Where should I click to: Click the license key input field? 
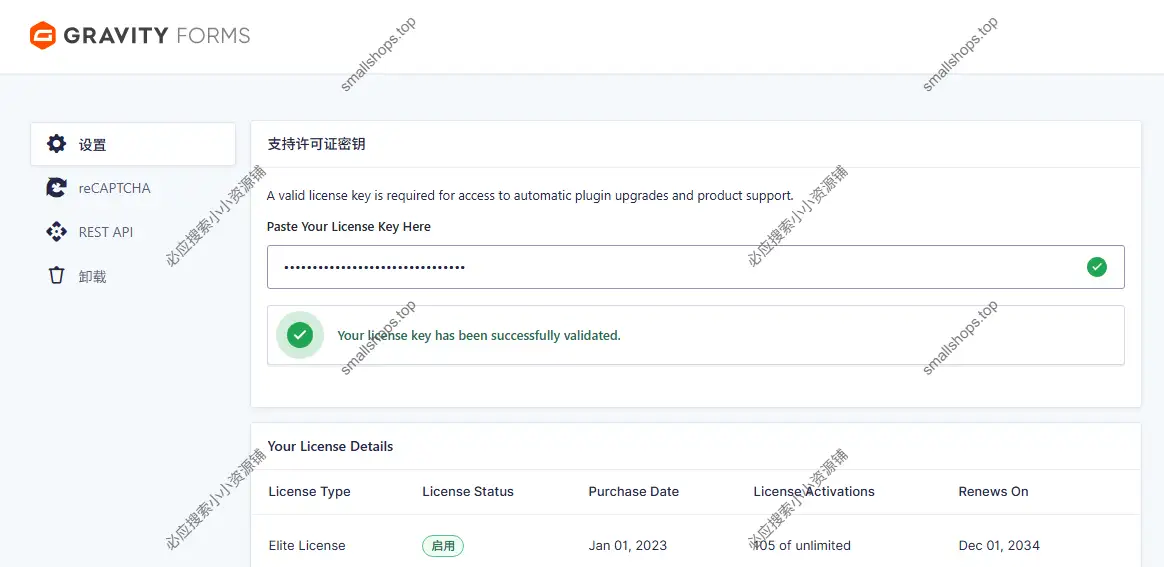[670, 267]
